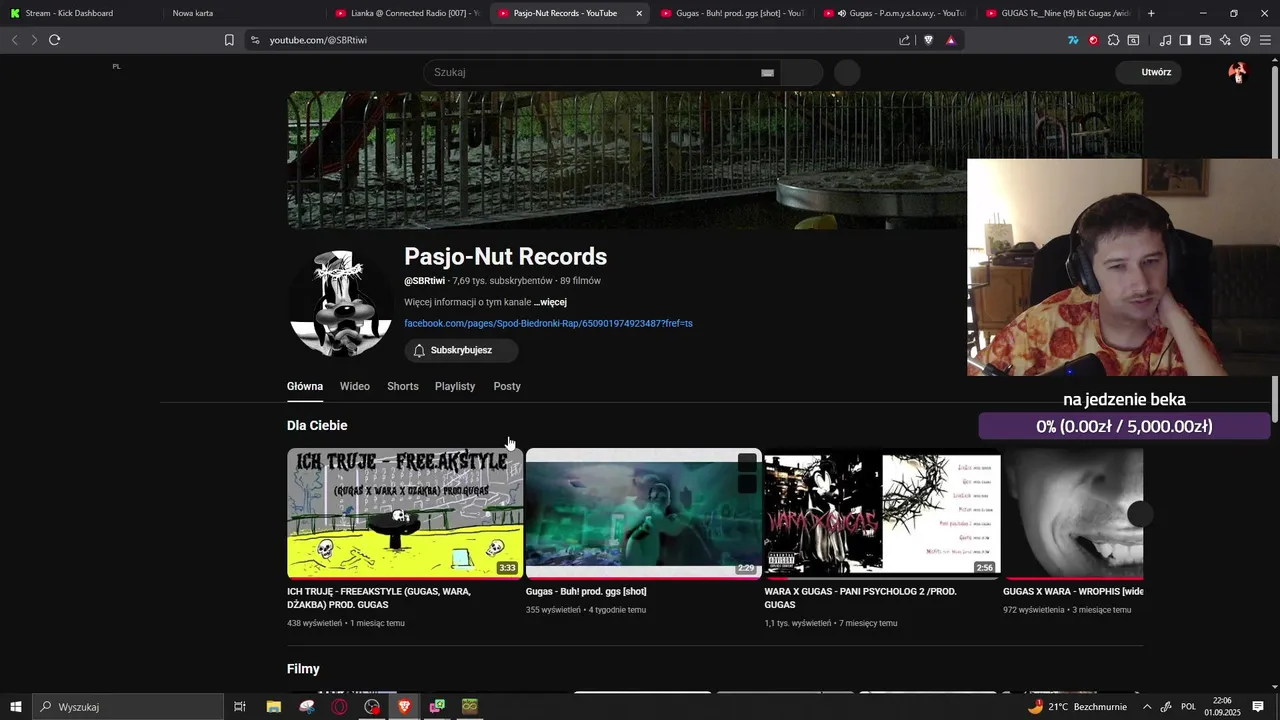Screen dimensions: 1280x720
Task: Expand channel description with ...więcej
Action: (x=550, y=302)
